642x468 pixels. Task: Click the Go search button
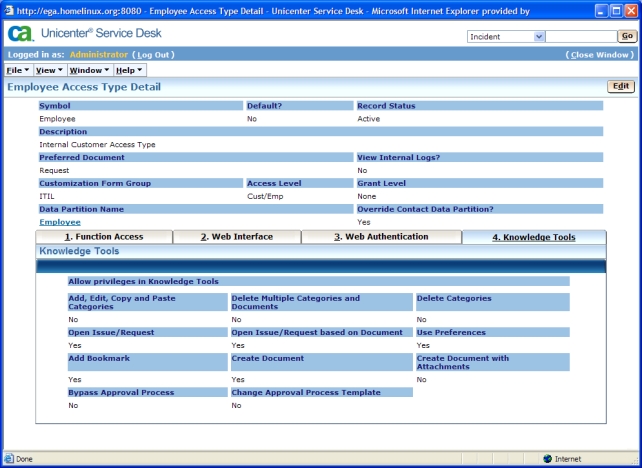[627, 36]
